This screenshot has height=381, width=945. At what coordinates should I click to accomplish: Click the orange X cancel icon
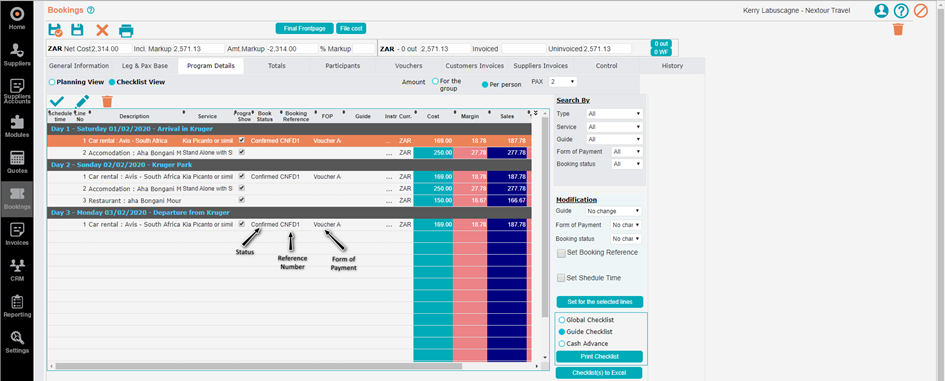tap(102, 30)
